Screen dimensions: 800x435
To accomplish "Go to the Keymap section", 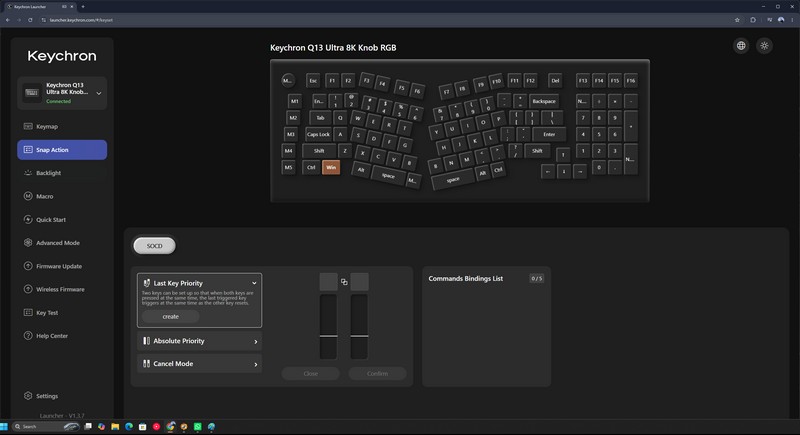I will pyautogui.click(x=62, y=126).
